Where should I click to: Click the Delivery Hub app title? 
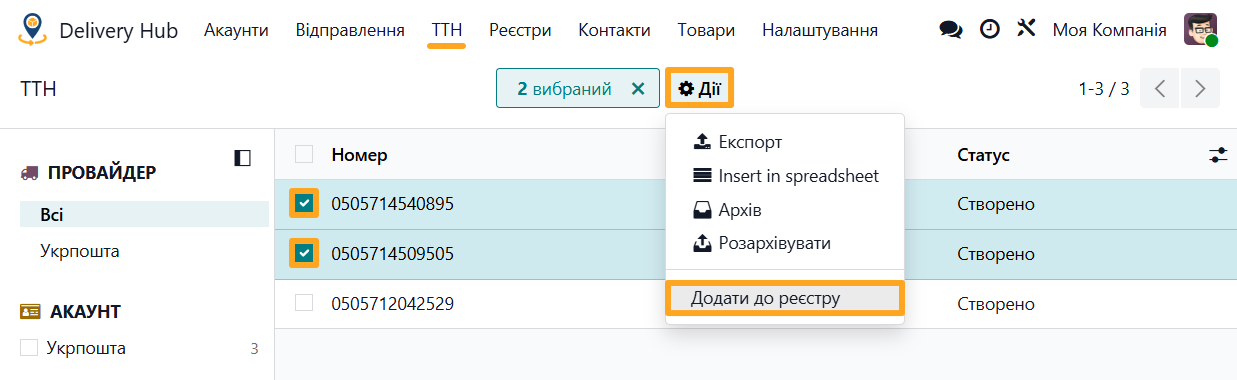point(118,31)
